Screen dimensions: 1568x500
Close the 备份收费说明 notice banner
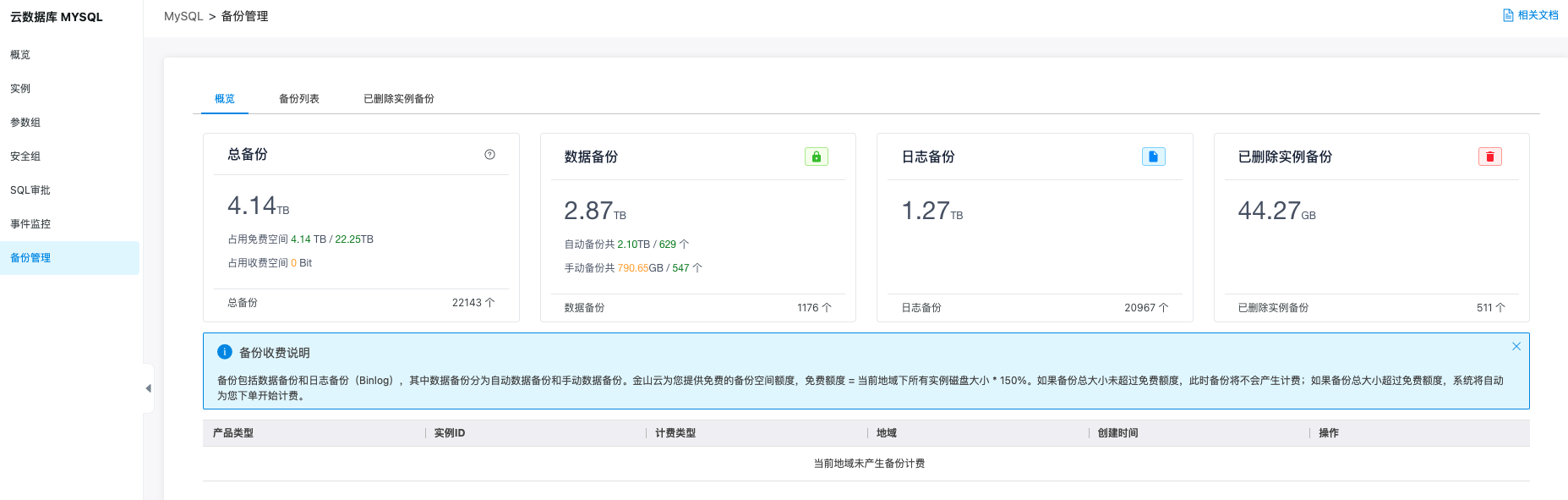click(x=1516, y=346)
